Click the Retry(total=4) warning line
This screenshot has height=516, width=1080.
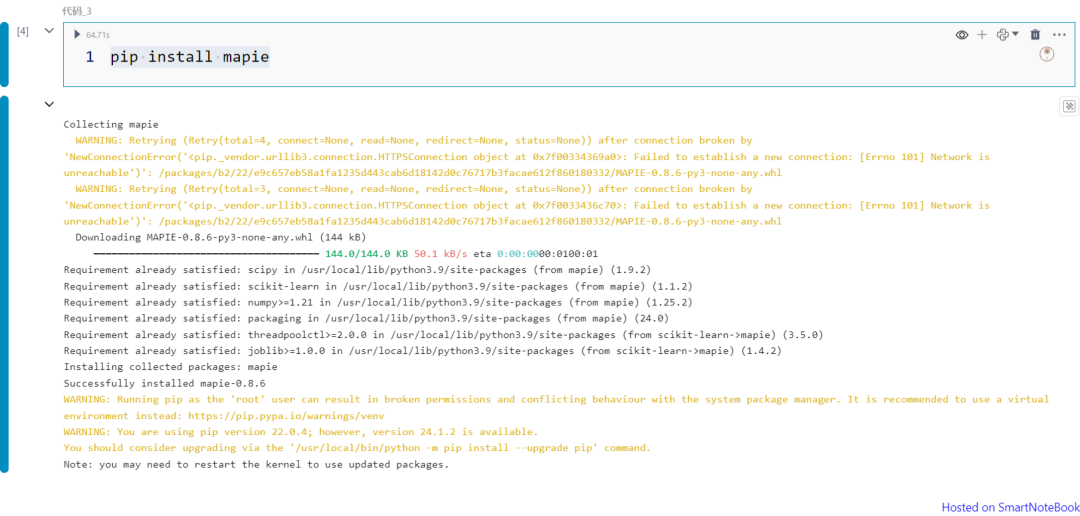click(414, 141)
